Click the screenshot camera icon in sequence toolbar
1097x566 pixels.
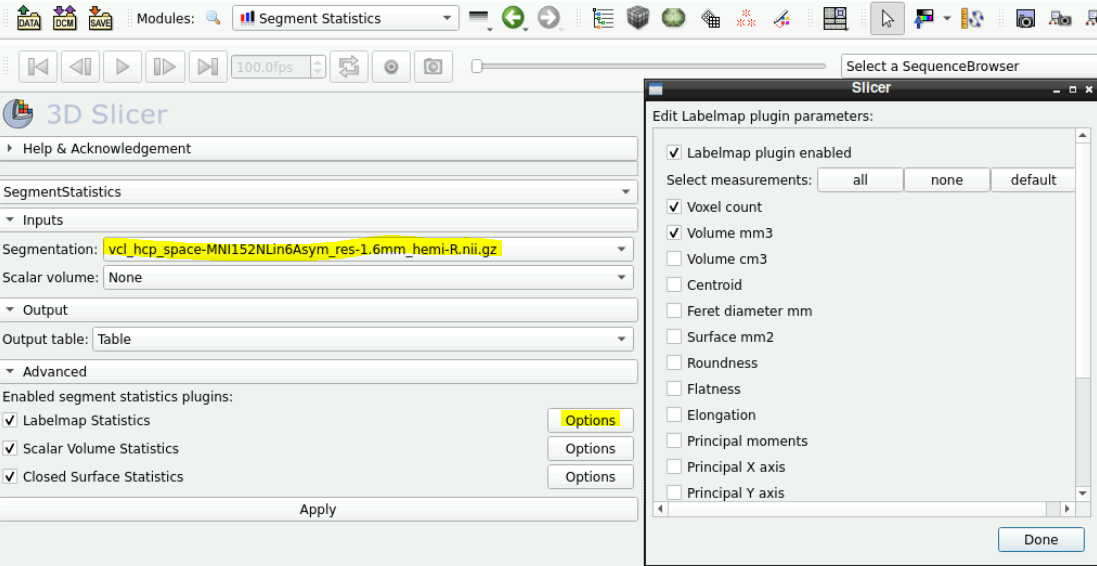433,67
